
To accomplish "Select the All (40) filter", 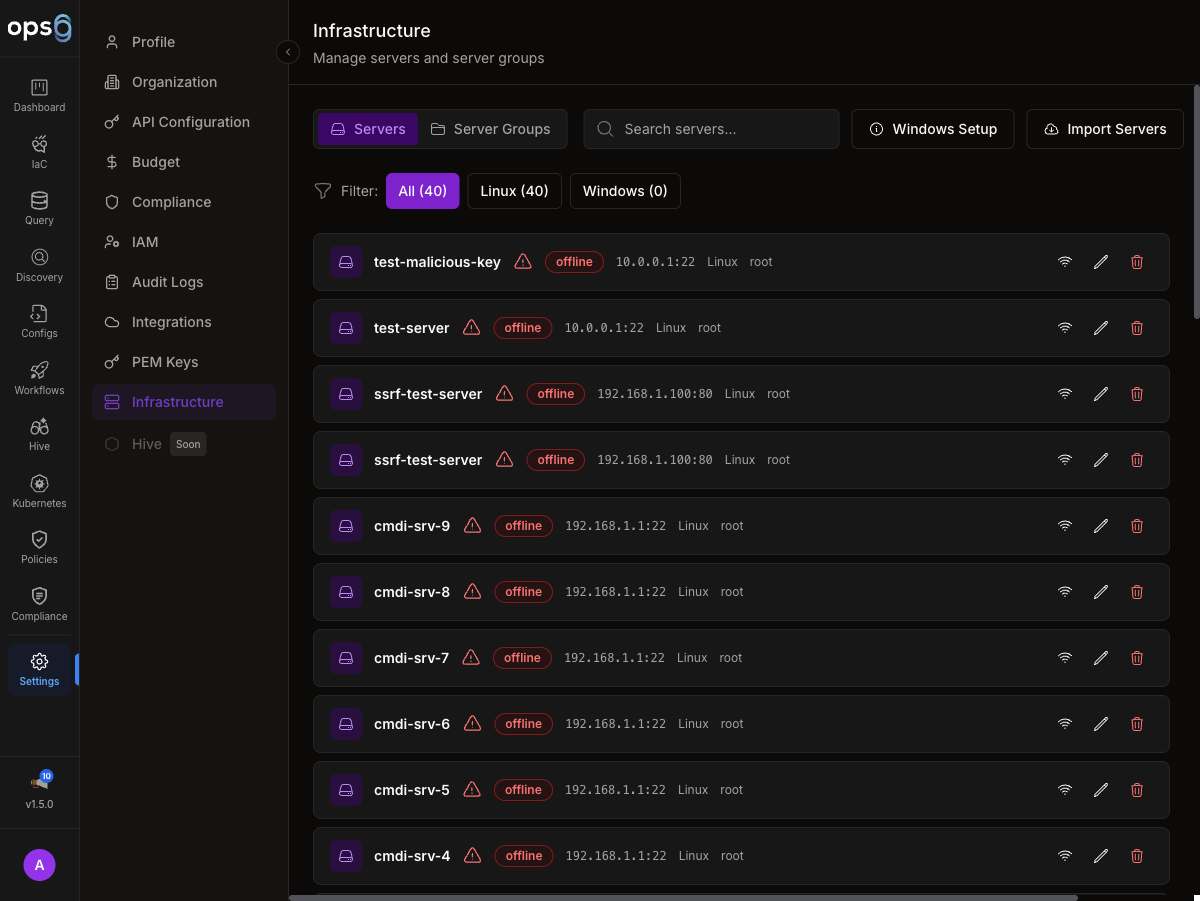I will [422, 191].
